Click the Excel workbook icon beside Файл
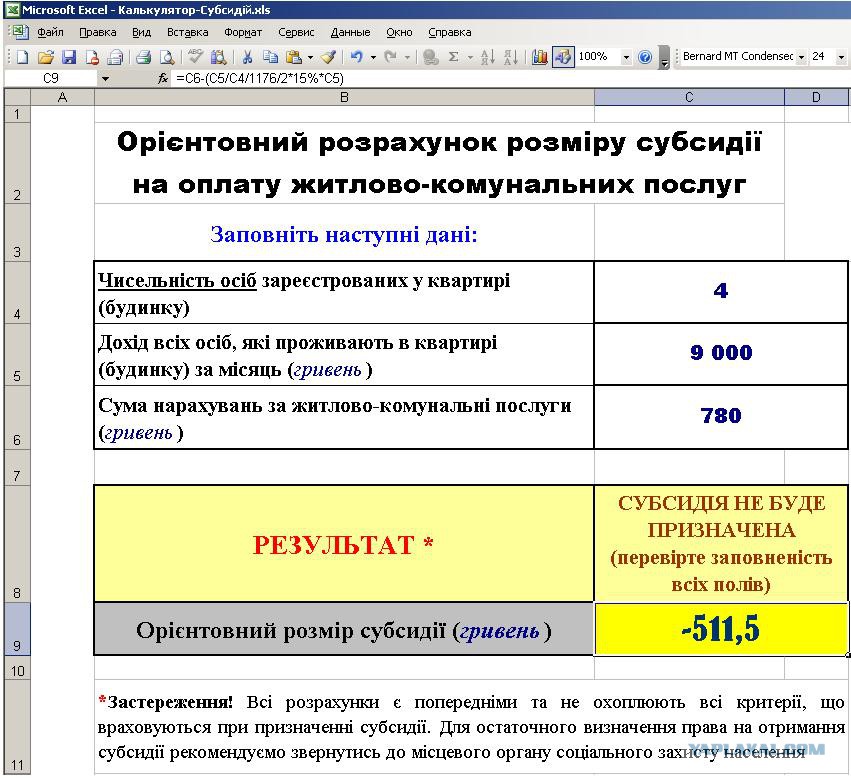Screen dimensions: 851x779 [20, 32]
